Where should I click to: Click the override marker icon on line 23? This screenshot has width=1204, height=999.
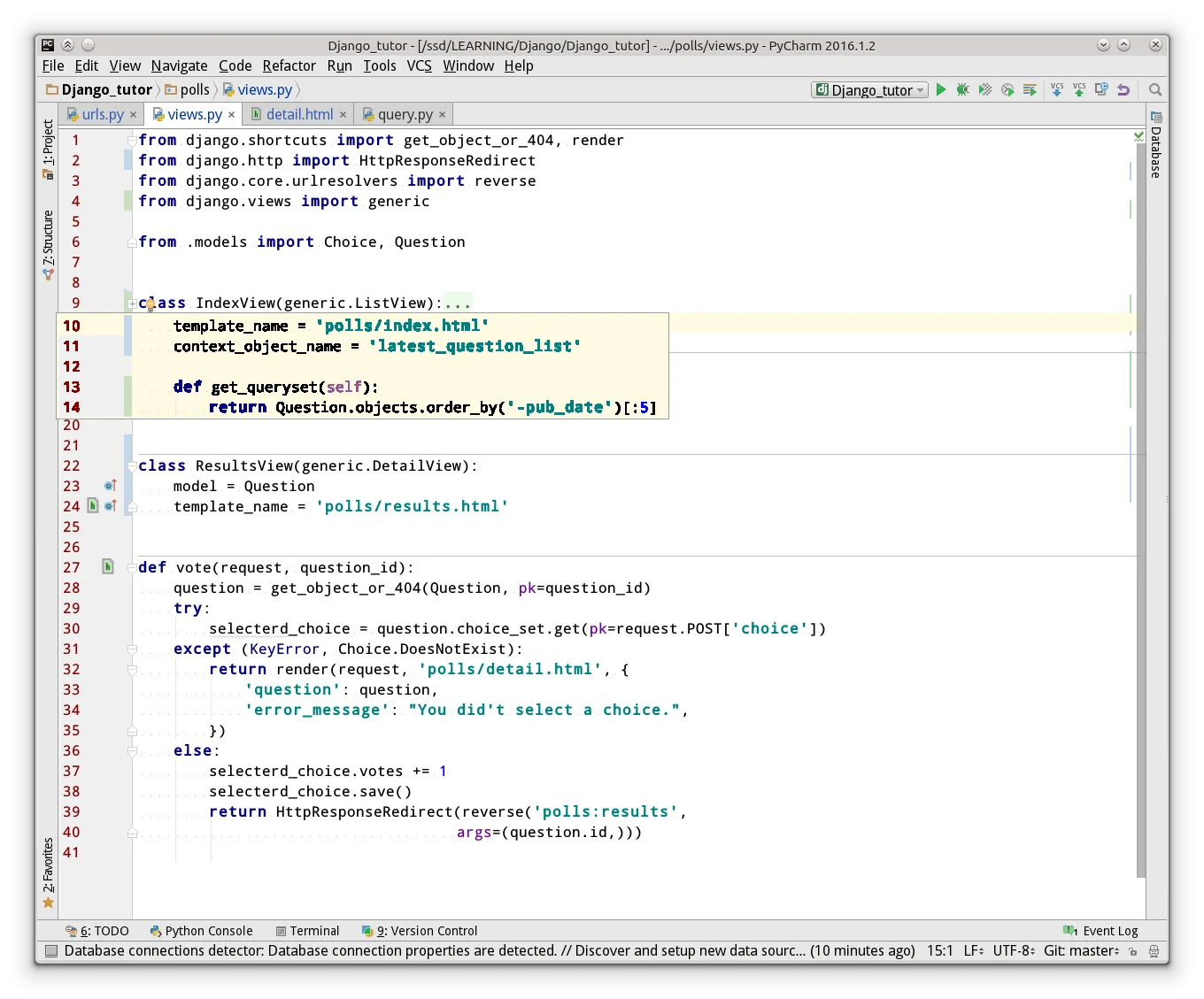click(111, 486)
